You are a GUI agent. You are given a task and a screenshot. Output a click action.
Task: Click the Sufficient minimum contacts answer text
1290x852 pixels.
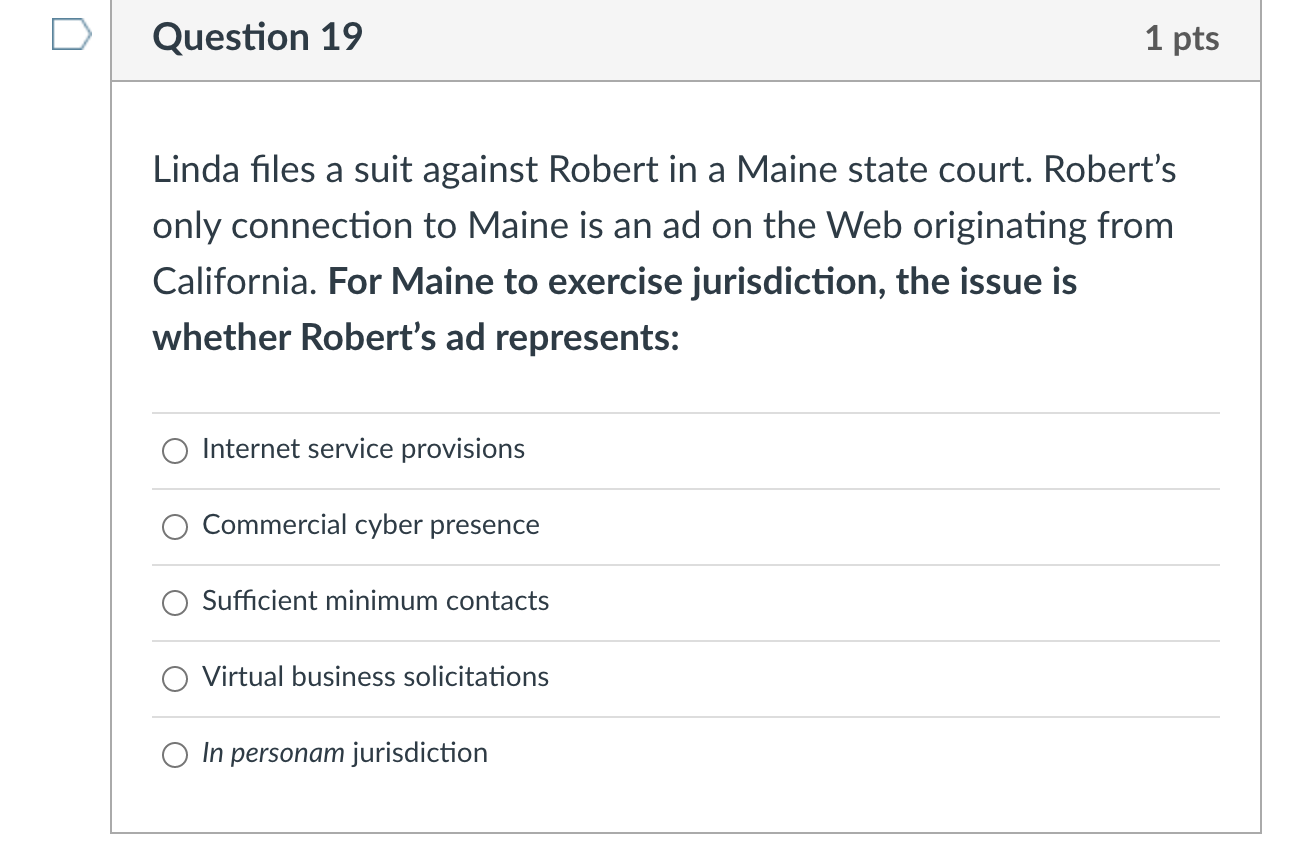(376, 601)
